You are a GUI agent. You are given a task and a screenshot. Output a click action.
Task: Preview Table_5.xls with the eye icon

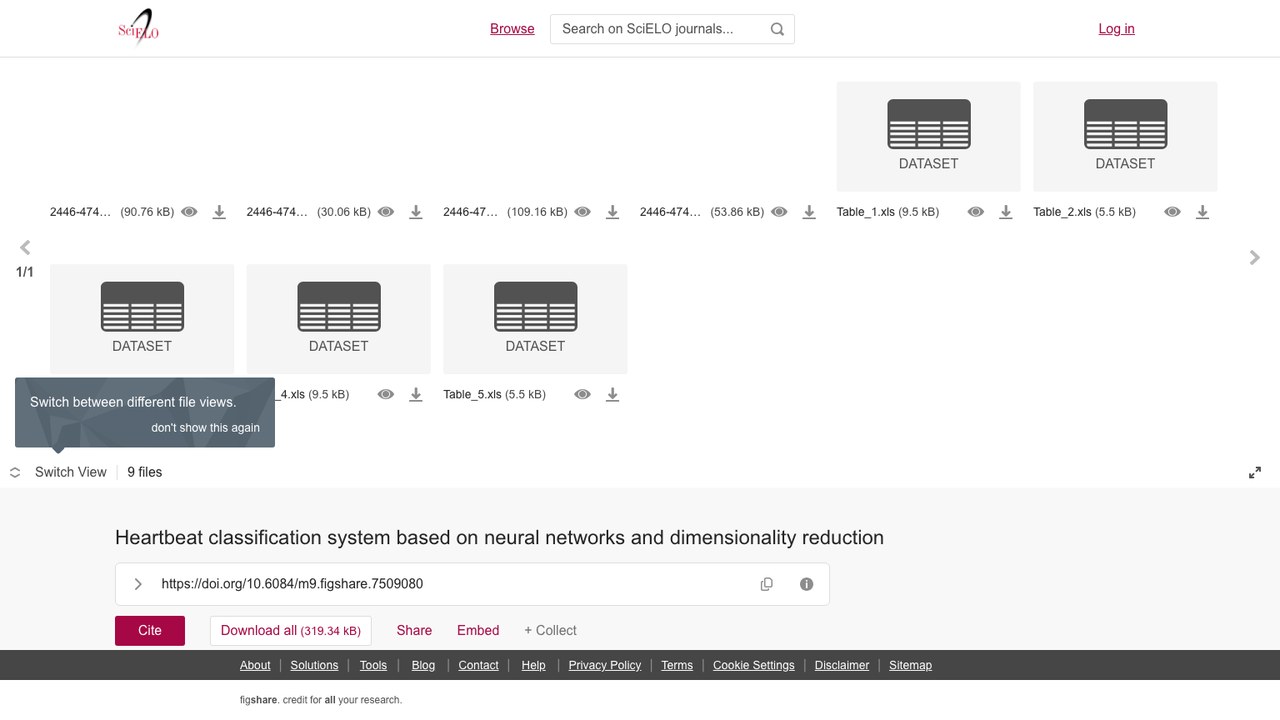tap(583, 395)
